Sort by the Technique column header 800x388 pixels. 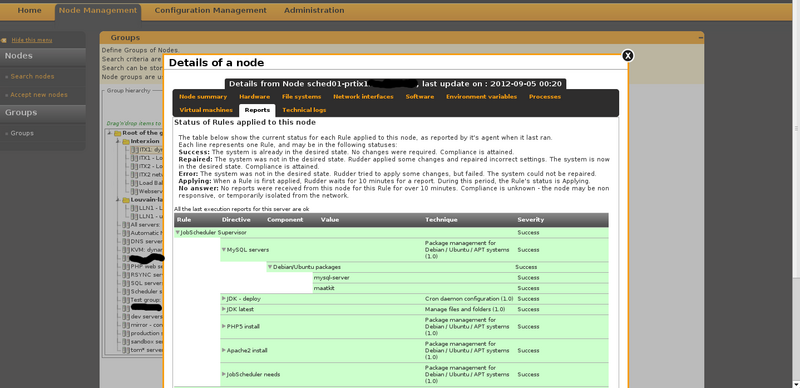(x=441, y=220)
